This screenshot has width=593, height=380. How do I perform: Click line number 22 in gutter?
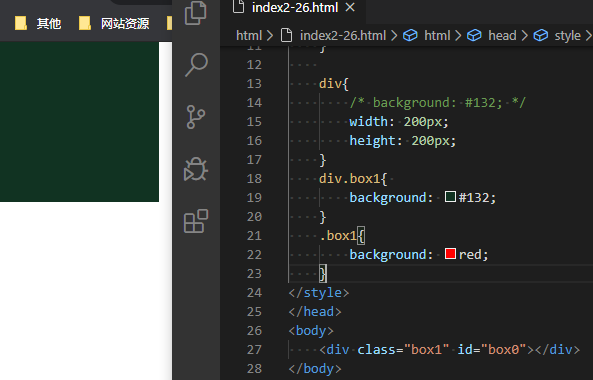pos(254,254)
